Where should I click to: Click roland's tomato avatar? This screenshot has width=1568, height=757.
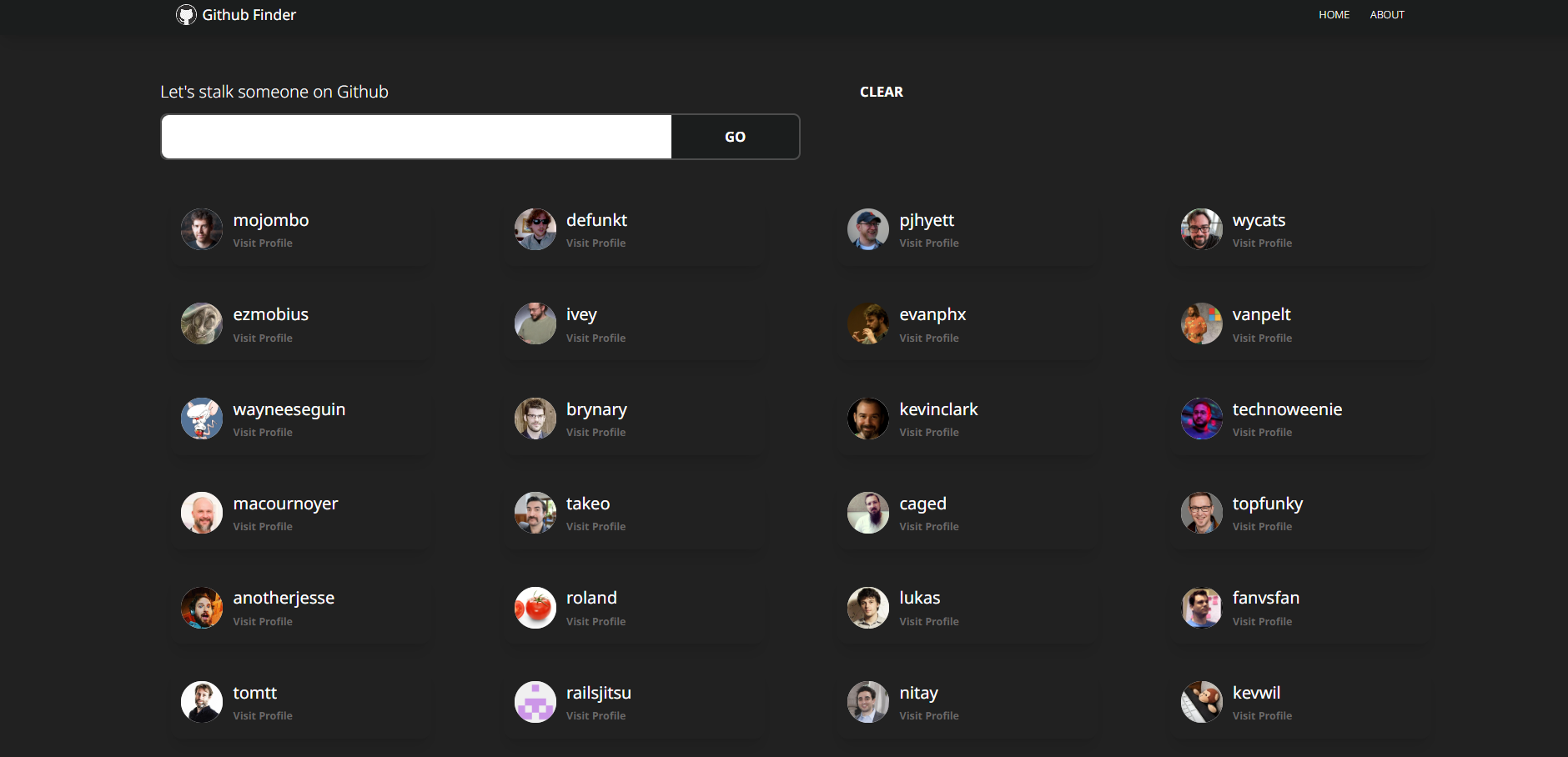[535, 608]
